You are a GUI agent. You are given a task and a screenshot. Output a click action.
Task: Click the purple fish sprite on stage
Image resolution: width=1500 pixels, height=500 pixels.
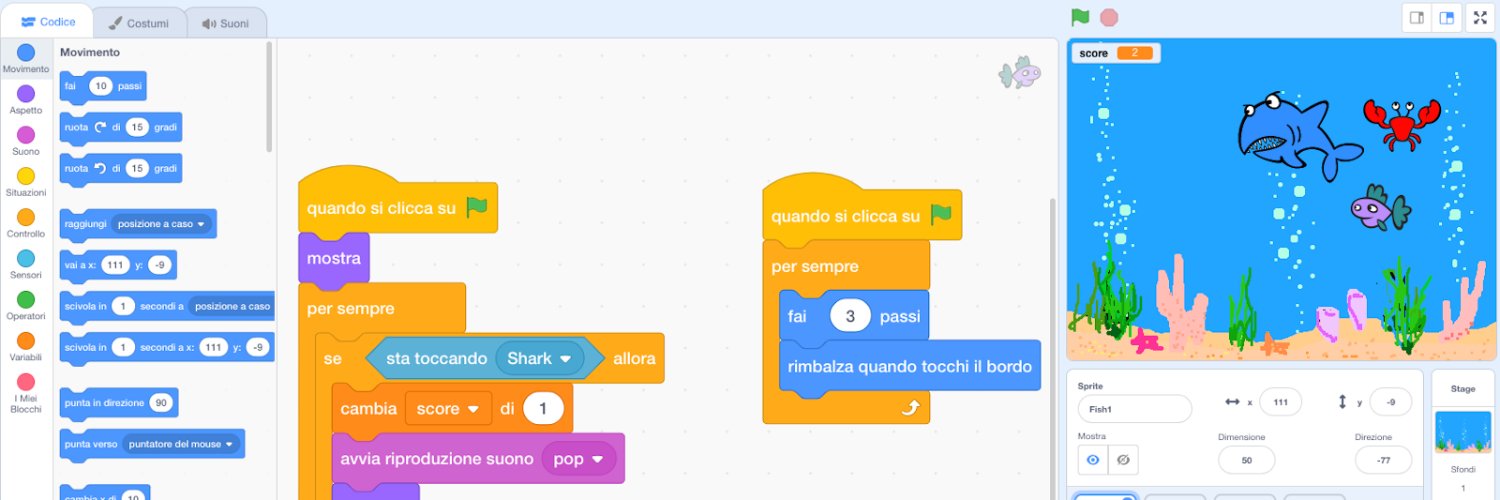(1379, 208)
